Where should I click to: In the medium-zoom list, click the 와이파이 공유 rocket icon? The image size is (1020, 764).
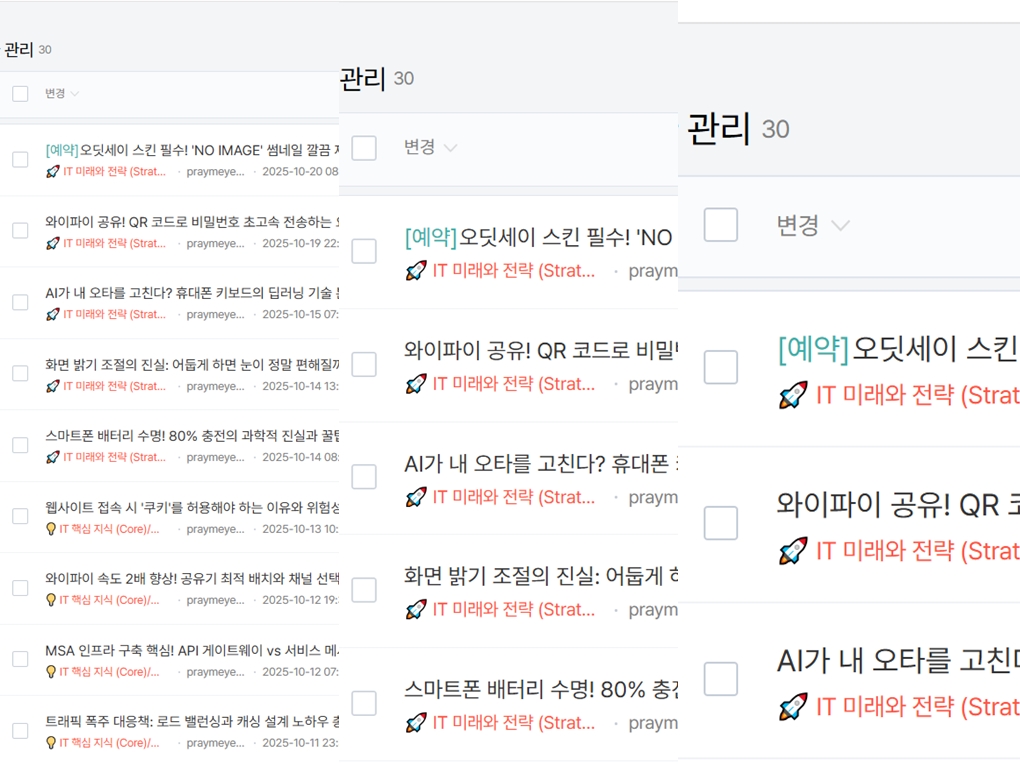(416, 384)
